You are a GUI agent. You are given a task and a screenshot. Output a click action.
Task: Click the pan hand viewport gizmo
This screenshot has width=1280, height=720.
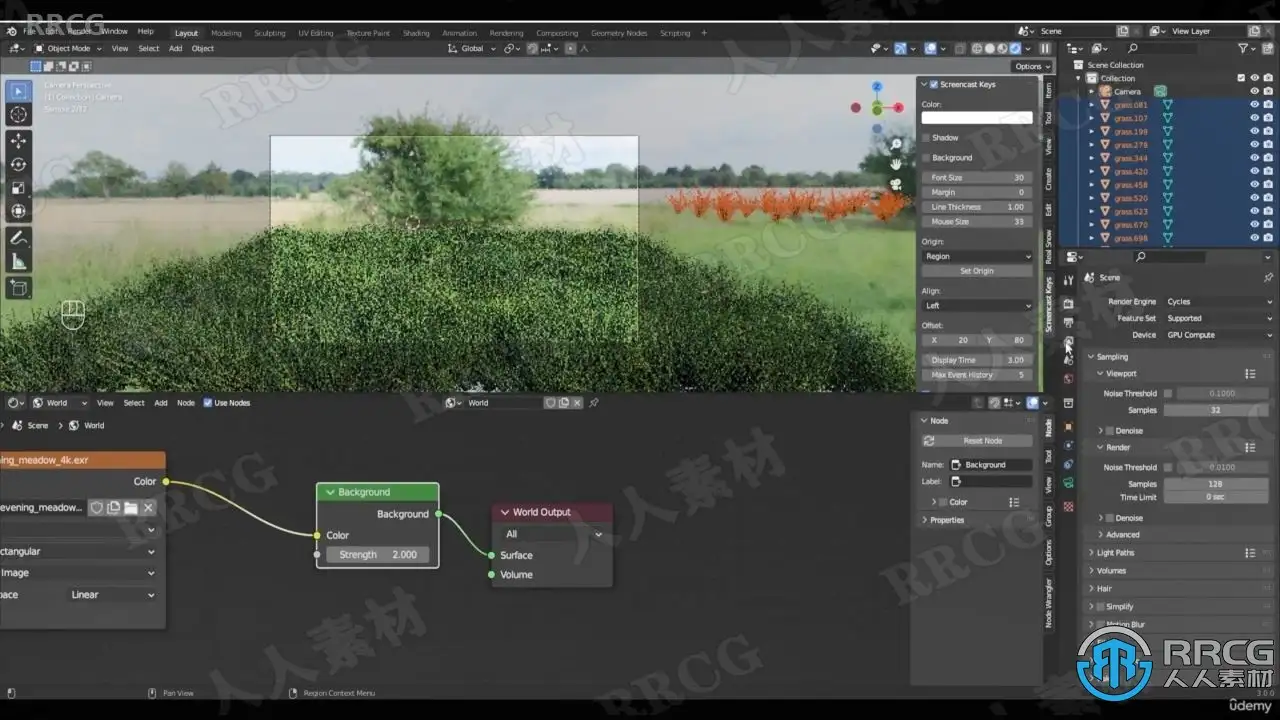tap(896, 164)
